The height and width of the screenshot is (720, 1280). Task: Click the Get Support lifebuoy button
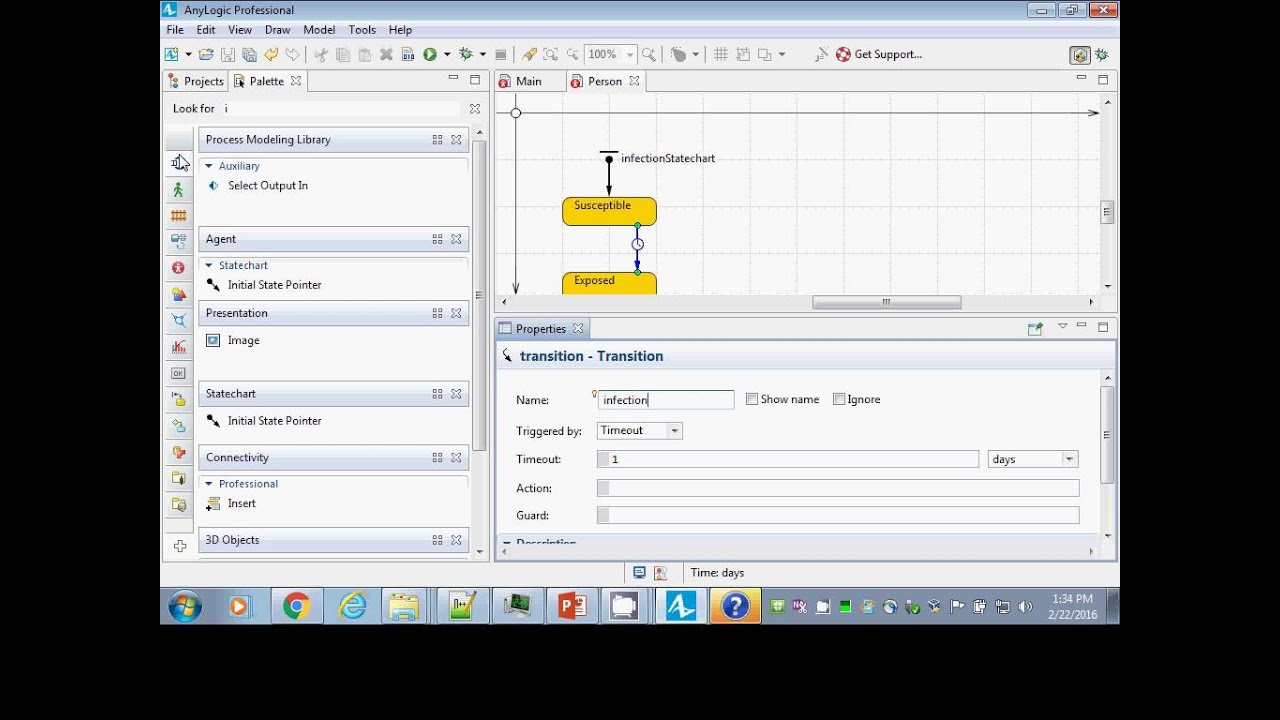click(878, 54)
